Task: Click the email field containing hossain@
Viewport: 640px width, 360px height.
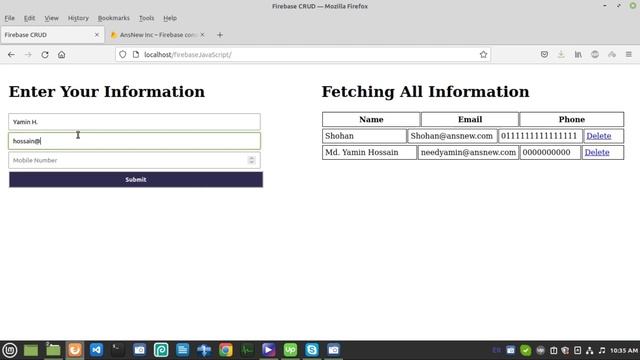Action: (134, 141)
